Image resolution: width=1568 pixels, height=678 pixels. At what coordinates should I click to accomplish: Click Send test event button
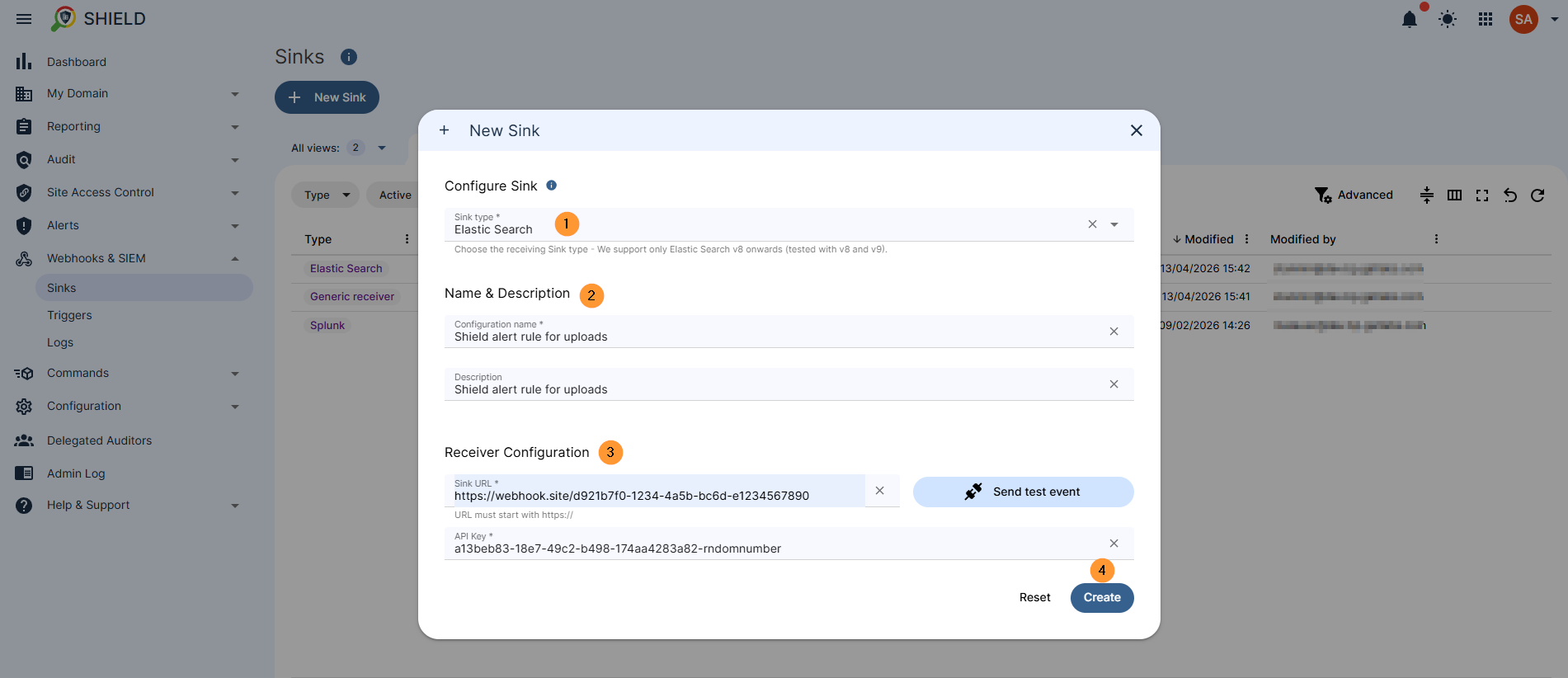1024,492
